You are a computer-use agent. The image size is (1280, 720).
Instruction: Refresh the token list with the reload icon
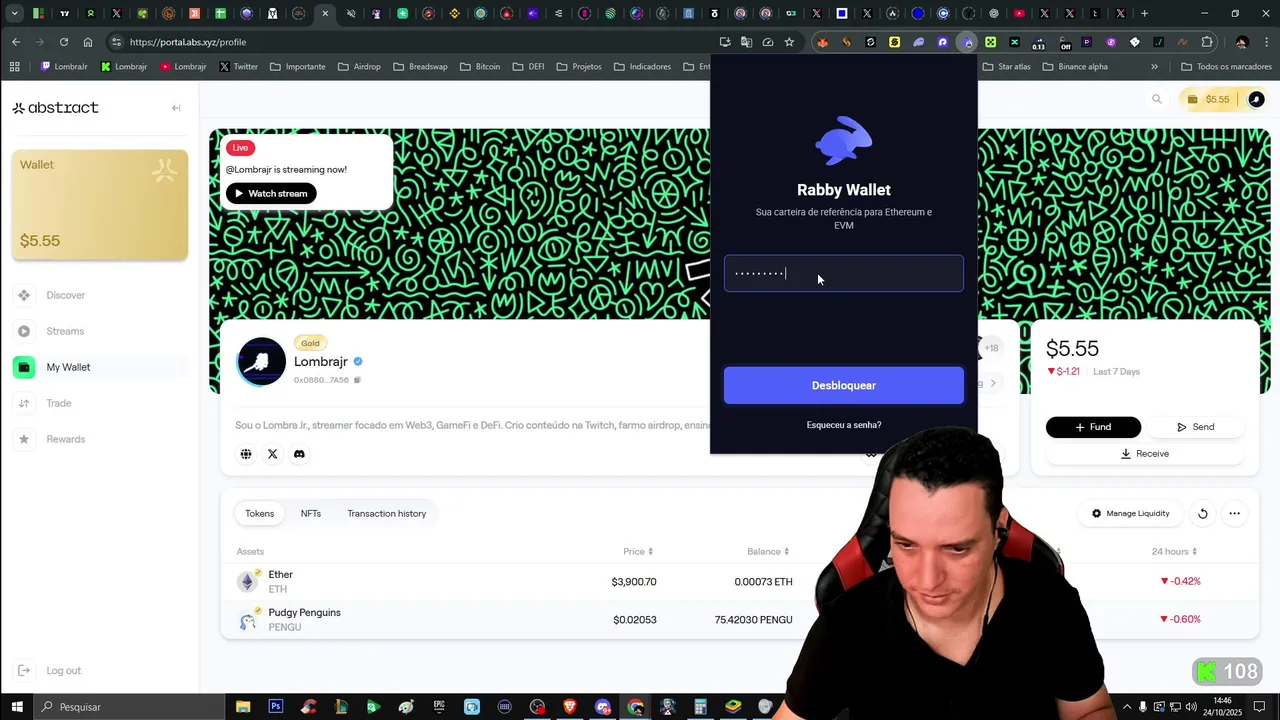pos(1202,513)
